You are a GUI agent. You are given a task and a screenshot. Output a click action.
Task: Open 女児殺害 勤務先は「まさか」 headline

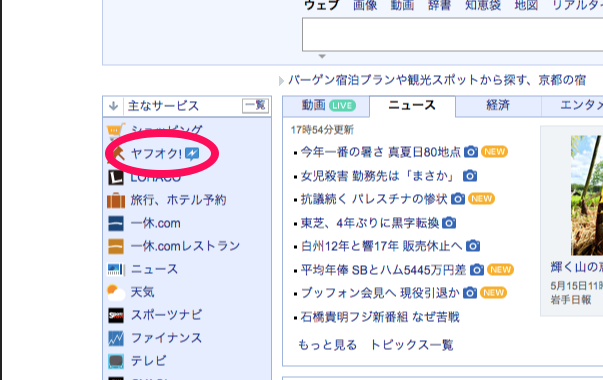tap(377, 176)
